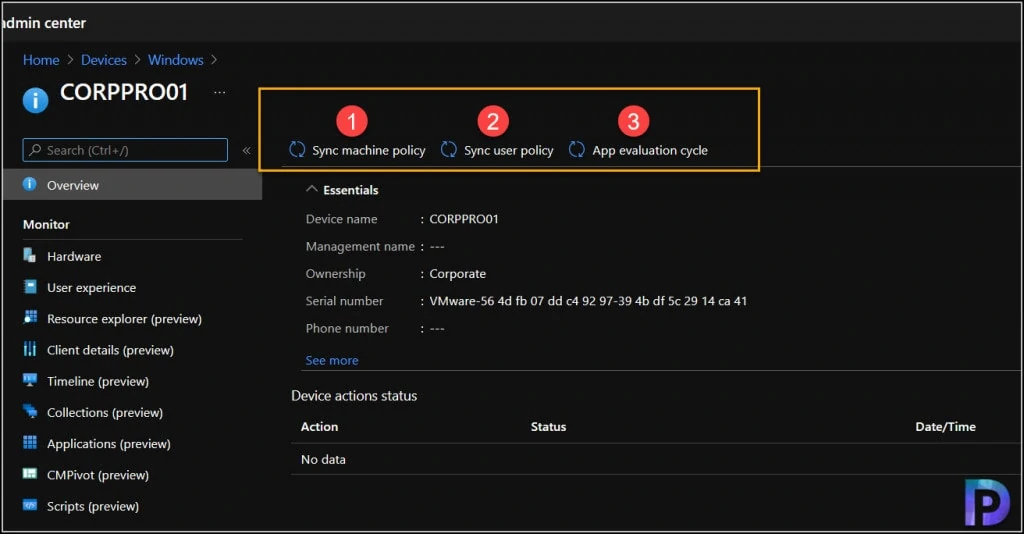The height and width of the screenshot is (534, 1024).
Task: Click the App evaluation cycle refresh icon
Action: pos(577,149)
